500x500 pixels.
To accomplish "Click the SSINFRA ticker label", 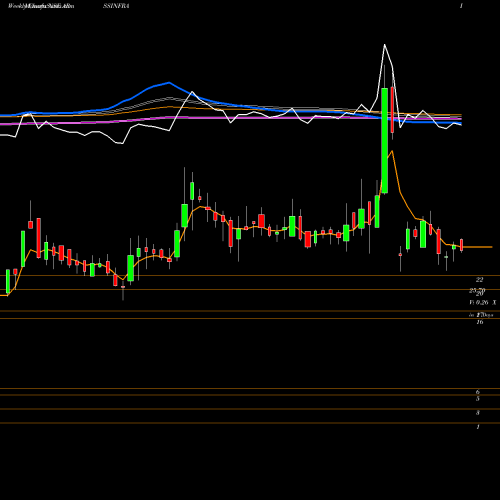I will 116,6.
